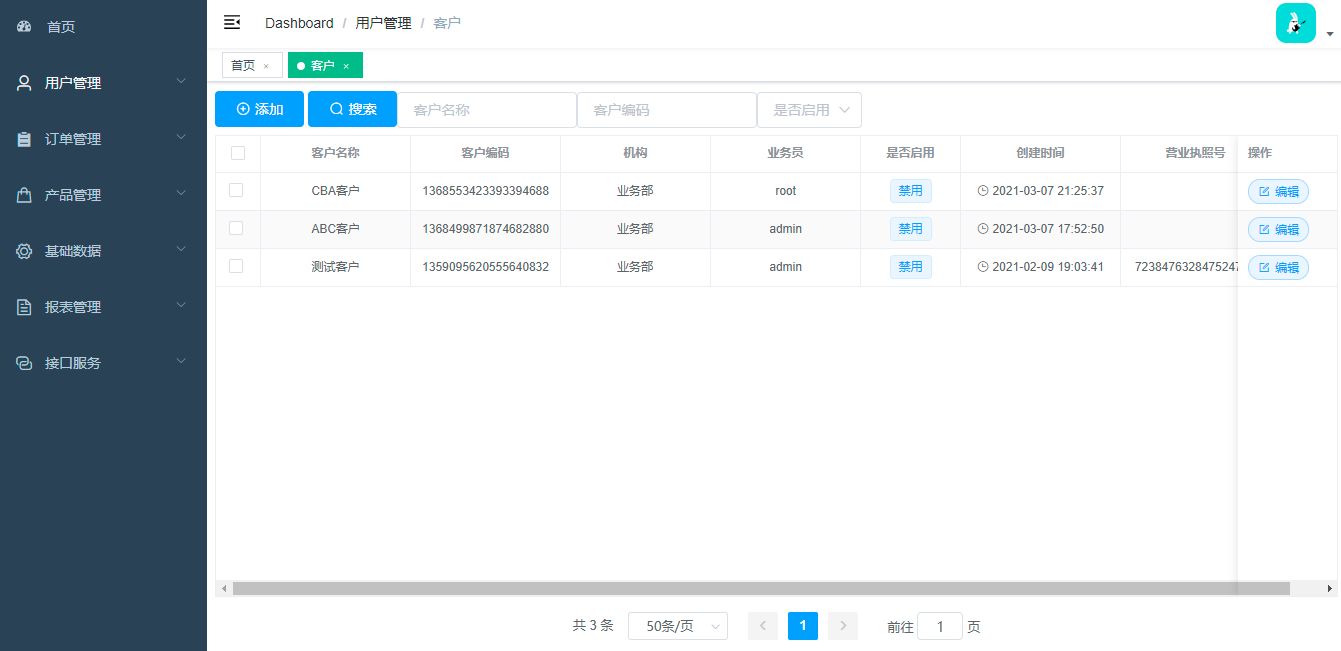Expand the 接口服务 menu chevron
1341x651 pixels.
click(181, 361)
